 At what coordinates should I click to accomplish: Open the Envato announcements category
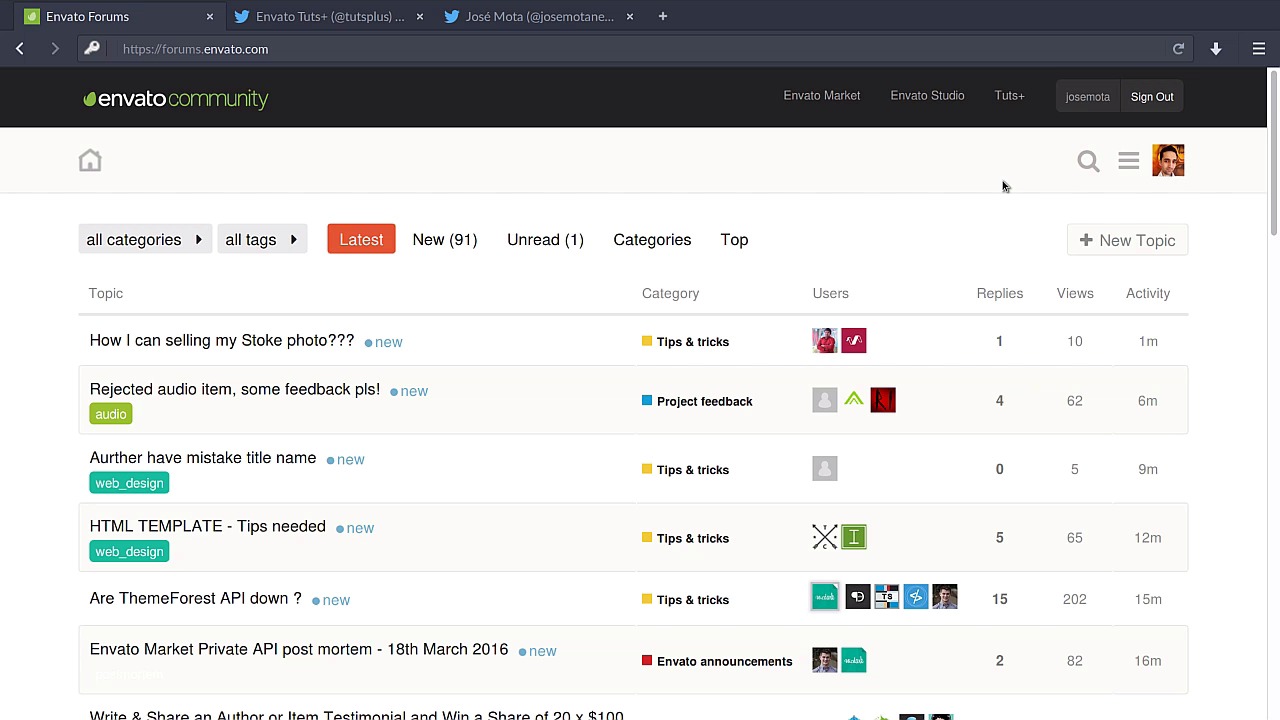point(717,661)
